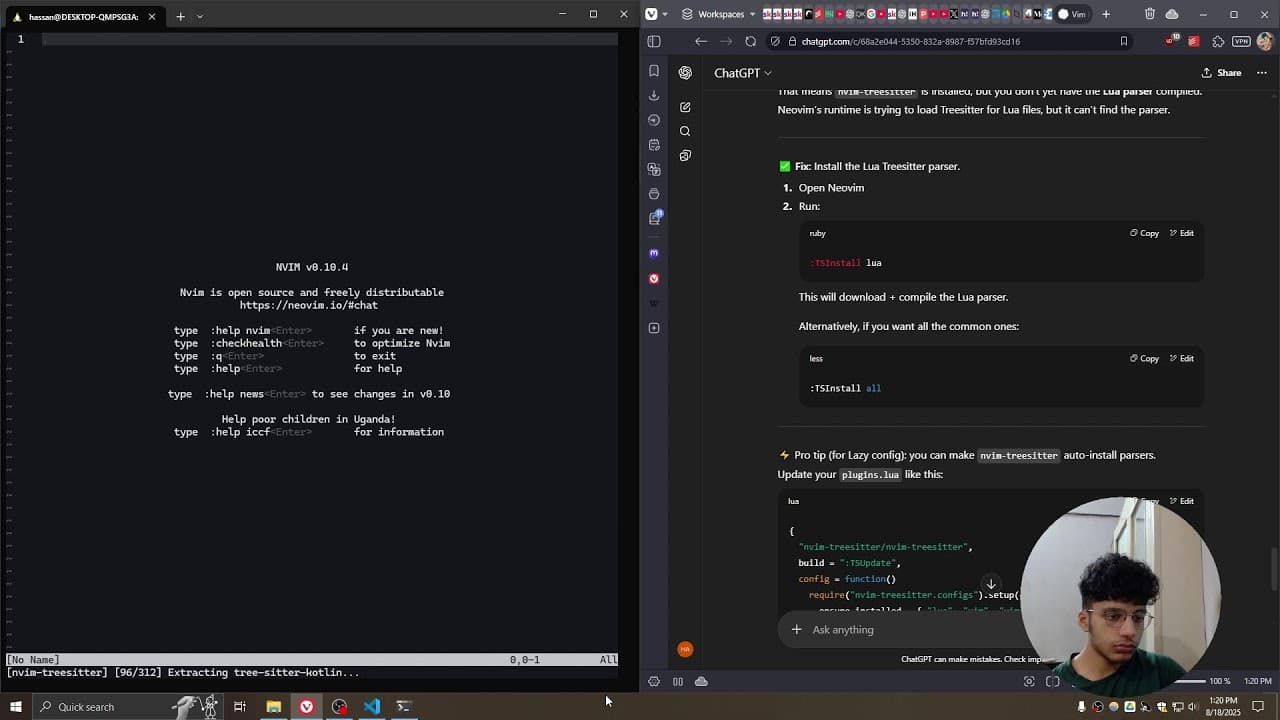The image size is (1280, 720).
Task: Open new terminal tab
Action: pyautogui.click(x=181, y=16)
